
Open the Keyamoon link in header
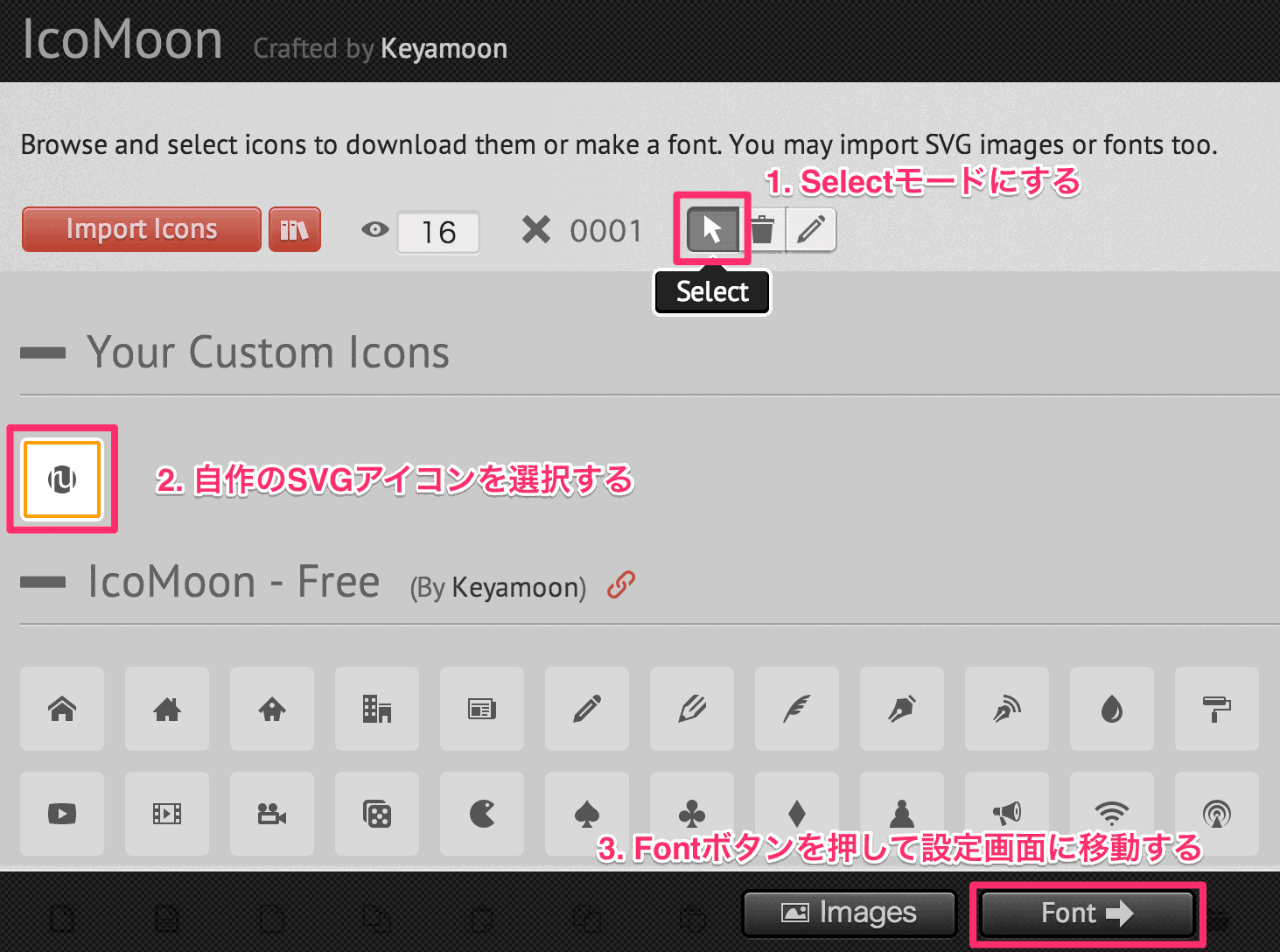click(444, 49)
